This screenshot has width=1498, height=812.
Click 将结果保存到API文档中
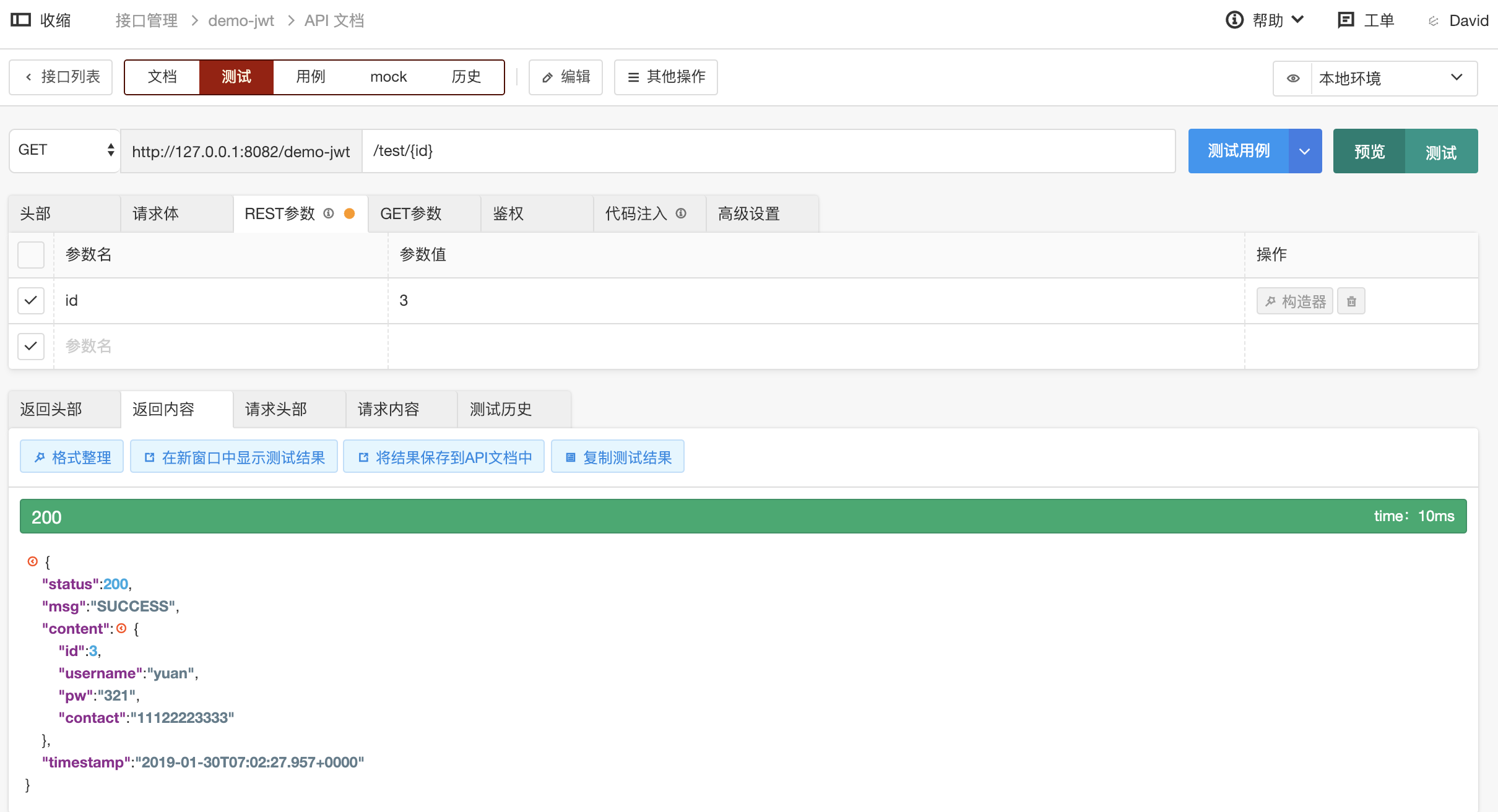click(x=443, y=456)
